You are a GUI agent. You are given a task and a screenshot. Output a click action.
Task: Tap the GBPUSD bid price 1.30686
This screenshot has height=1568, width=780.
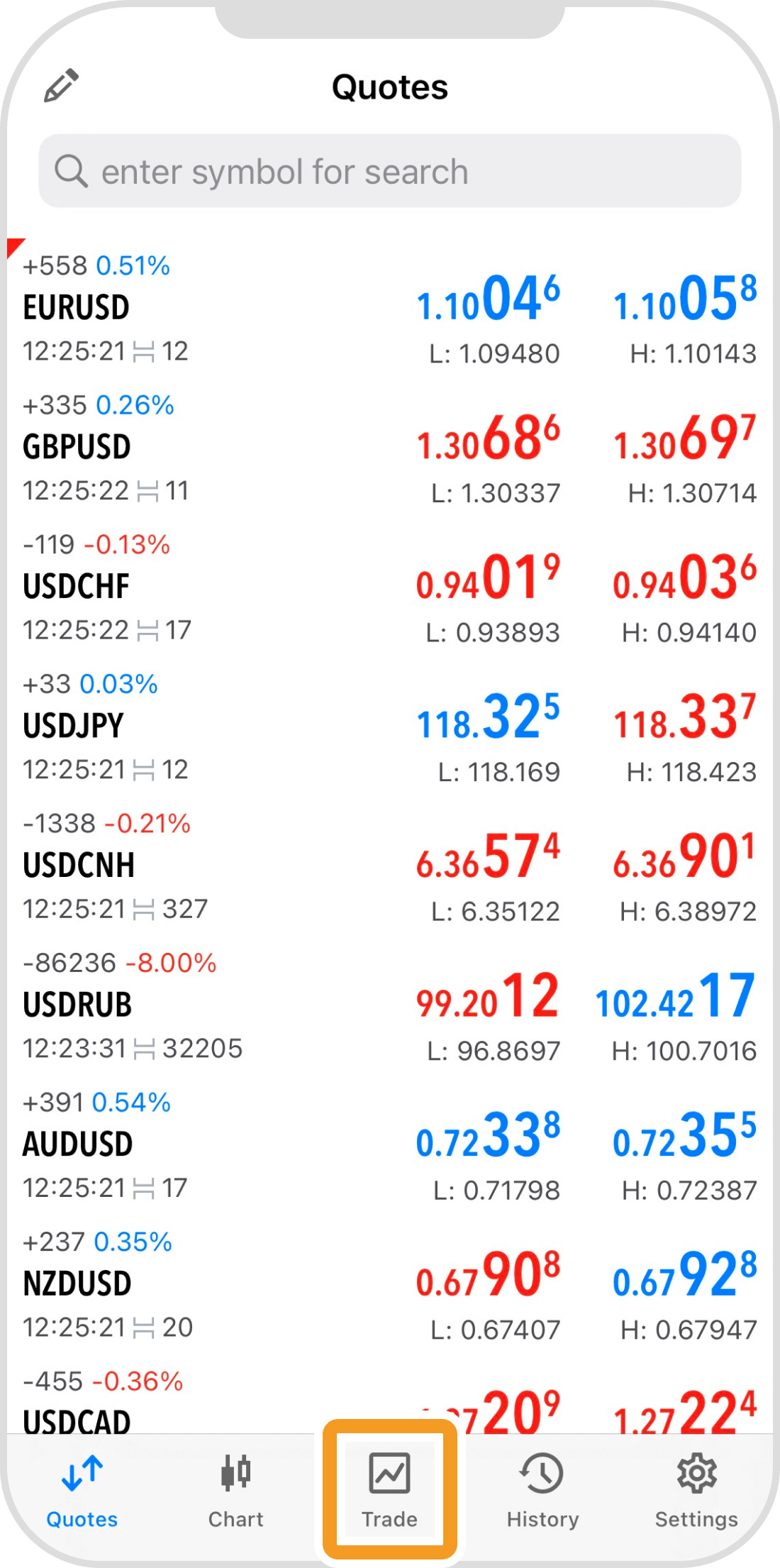(x=488, y=438)
